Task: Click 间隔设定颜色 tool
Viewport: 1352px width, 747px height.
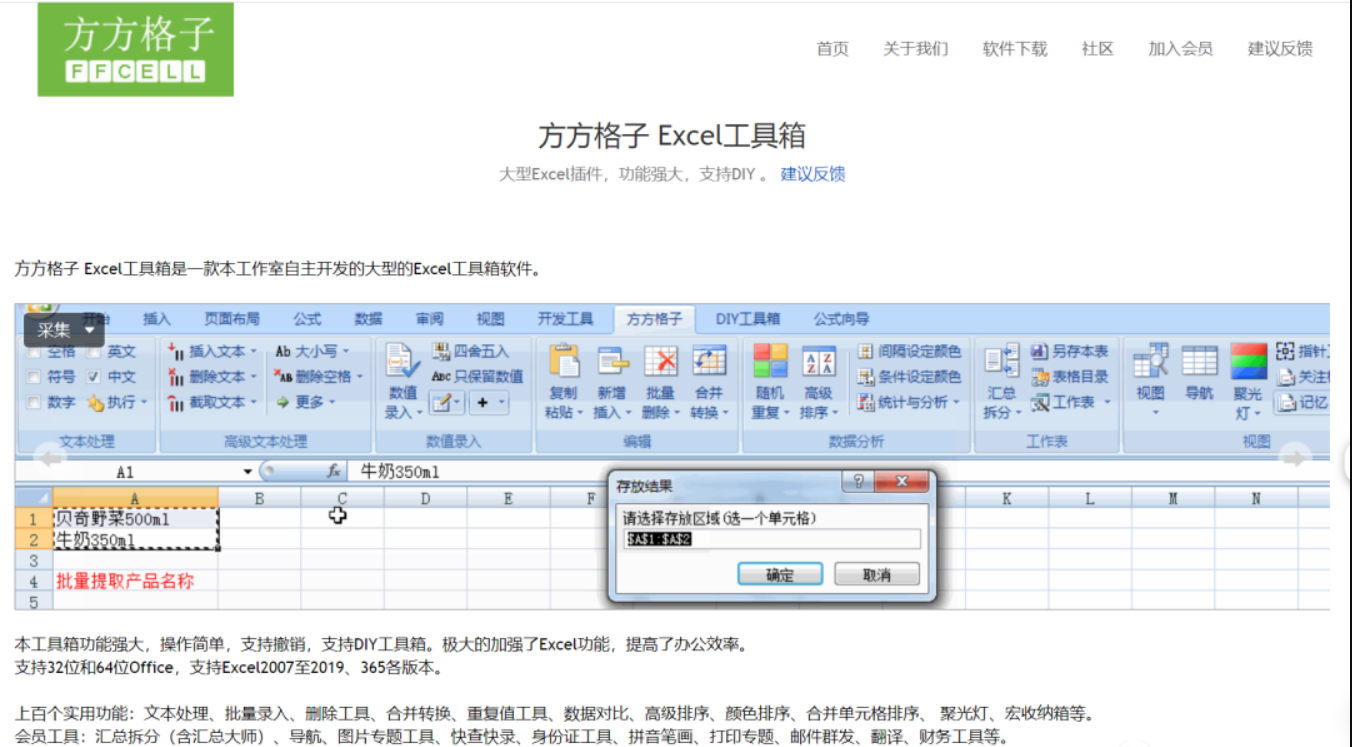Action: [x=909, y=351]
